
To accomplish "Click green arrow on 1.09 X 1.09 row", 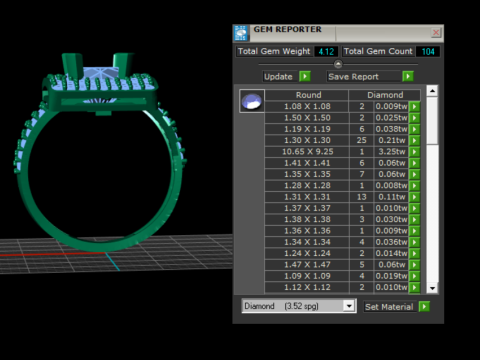I will [414, 276].
